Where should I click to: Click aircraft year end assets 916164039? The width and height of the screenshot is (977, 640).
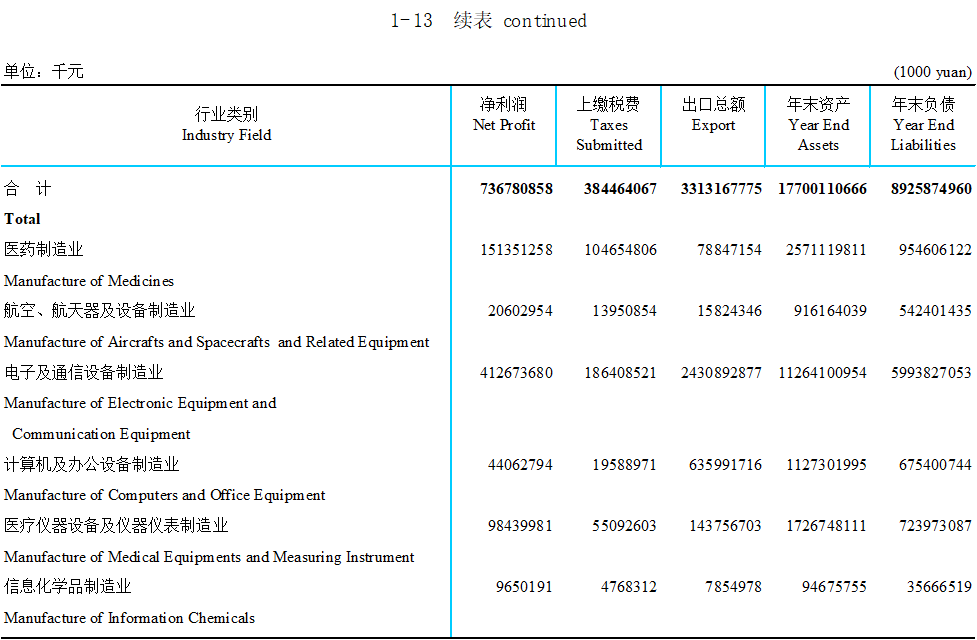click(830, 311)
